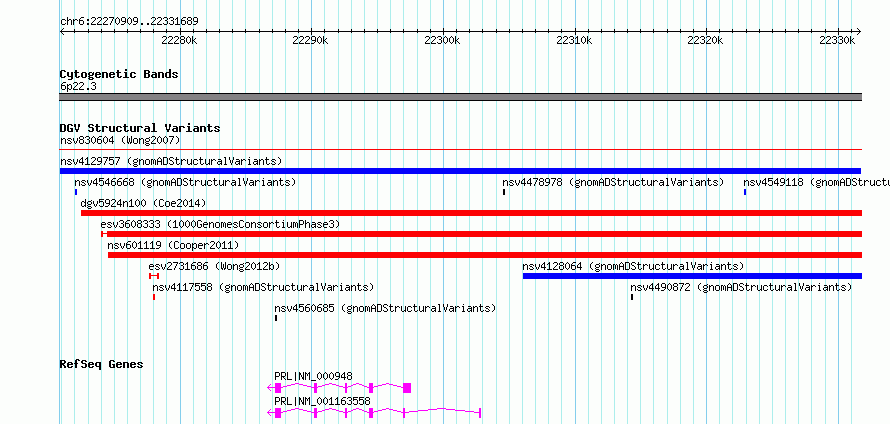
Task: Select the small black nsv4478978 marker
Action: tap(503, 192)
